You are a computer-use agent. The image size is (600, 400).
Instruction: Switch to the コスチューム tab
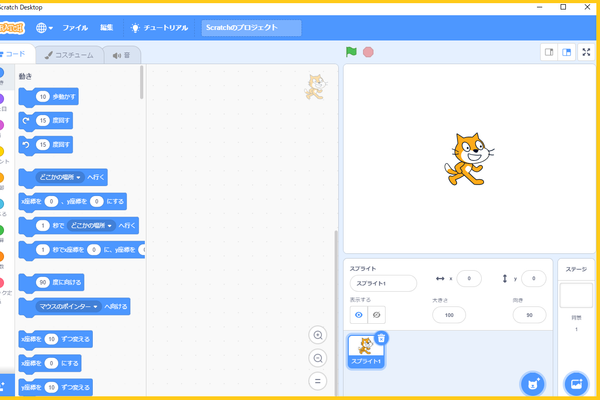point(69,55)
